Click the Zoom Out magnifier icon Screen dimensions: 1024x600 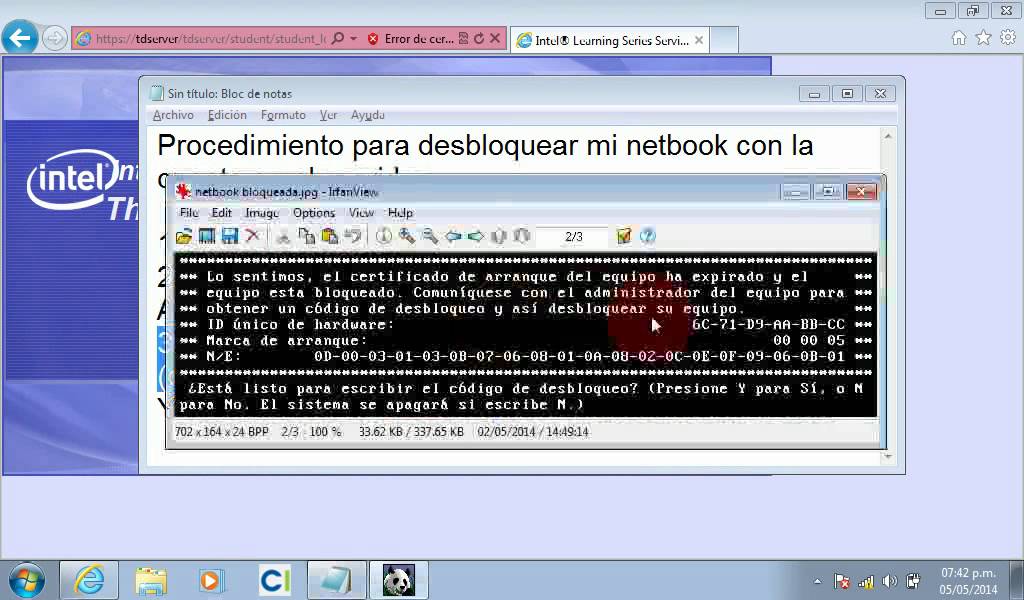[430, 236]
